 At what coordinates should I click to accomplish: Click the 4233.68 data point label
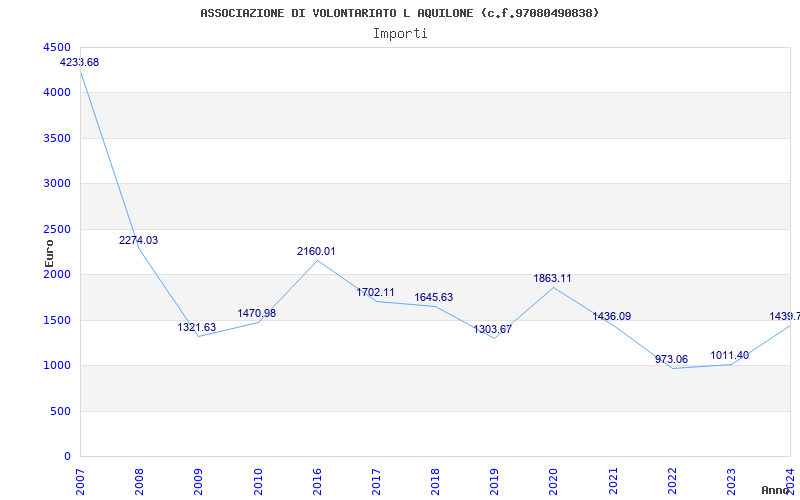coord(80,62)
